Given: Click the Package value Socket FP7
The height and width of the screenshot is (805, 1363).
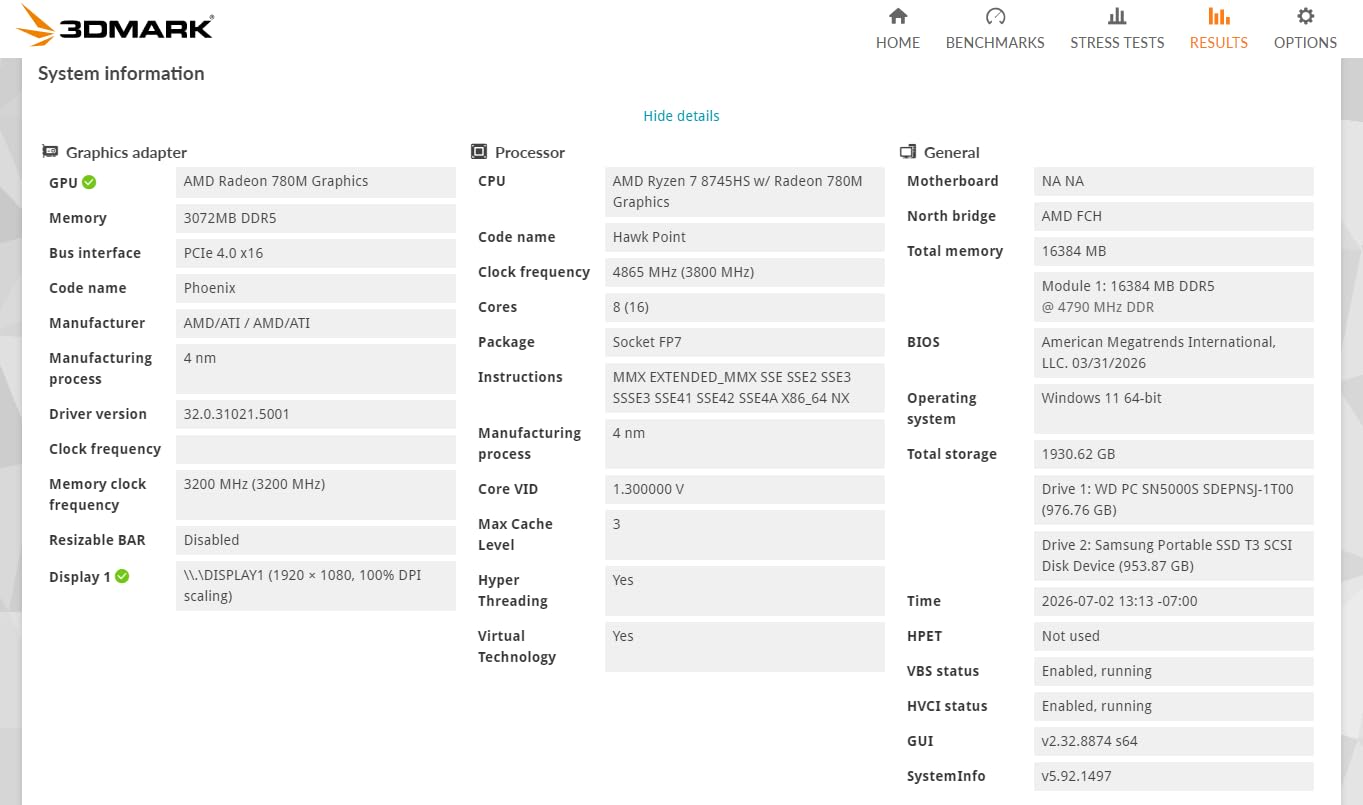Looking at the screenshot, I should click(745, 342).
